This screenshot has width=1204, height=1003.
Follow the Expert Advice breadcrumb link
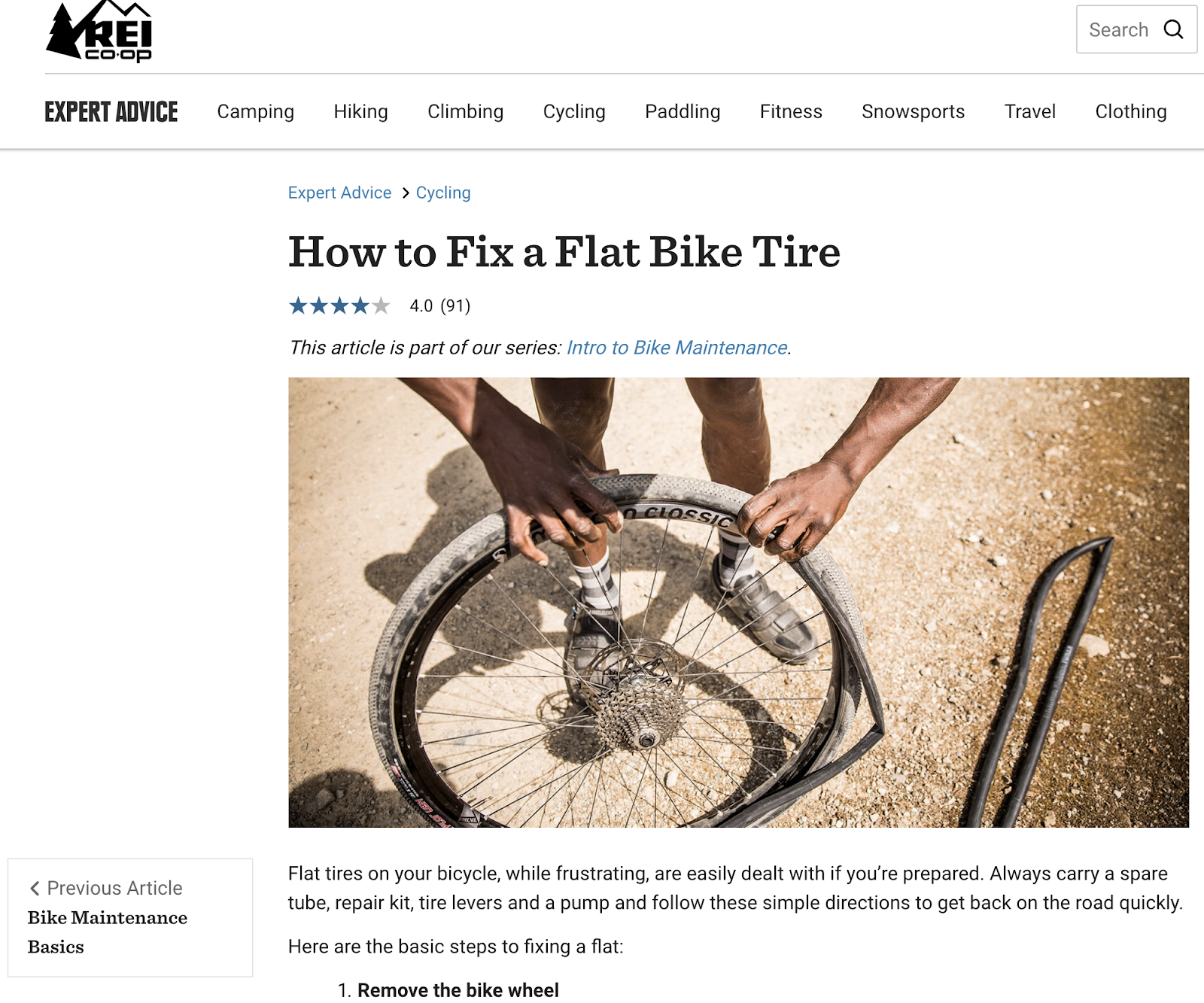tap(340, 193)
